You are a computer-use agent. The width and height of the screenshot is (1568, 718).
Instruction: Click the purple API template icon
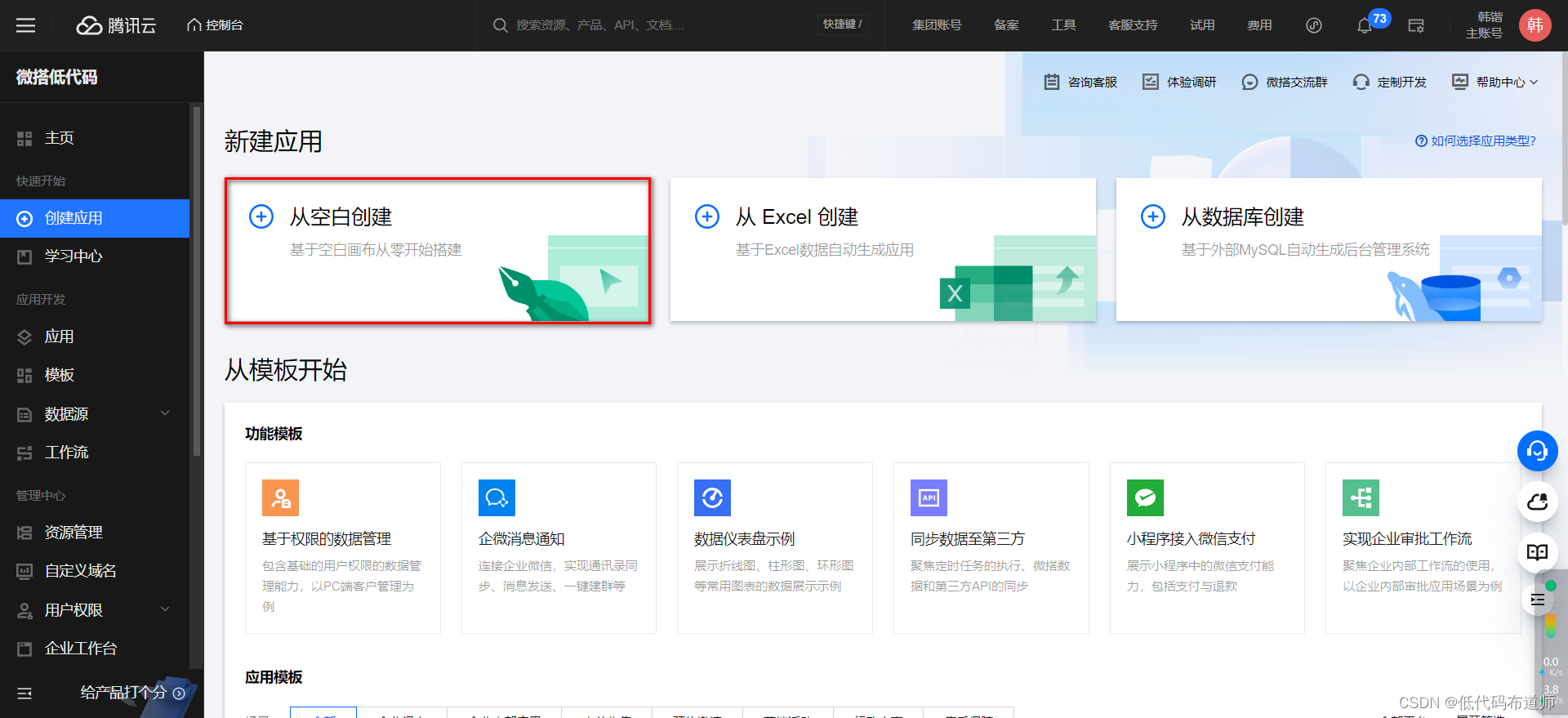[x=929, y=497]
